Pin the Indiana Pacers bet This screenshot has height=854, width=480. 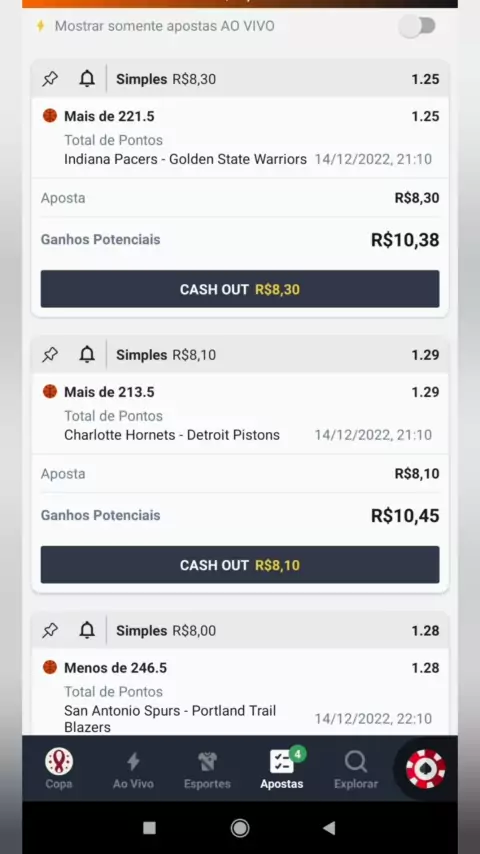pyautogui.click(x=50, y=79)
